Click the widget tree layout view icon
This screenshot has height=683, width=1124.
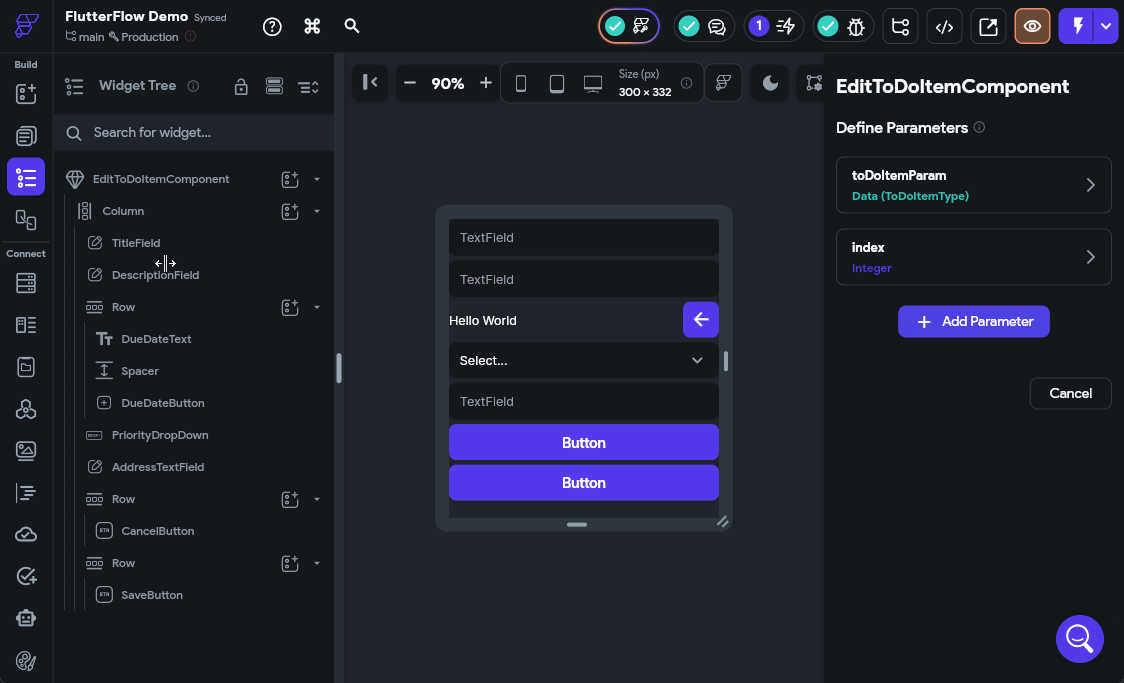click(x=274, y=87)
